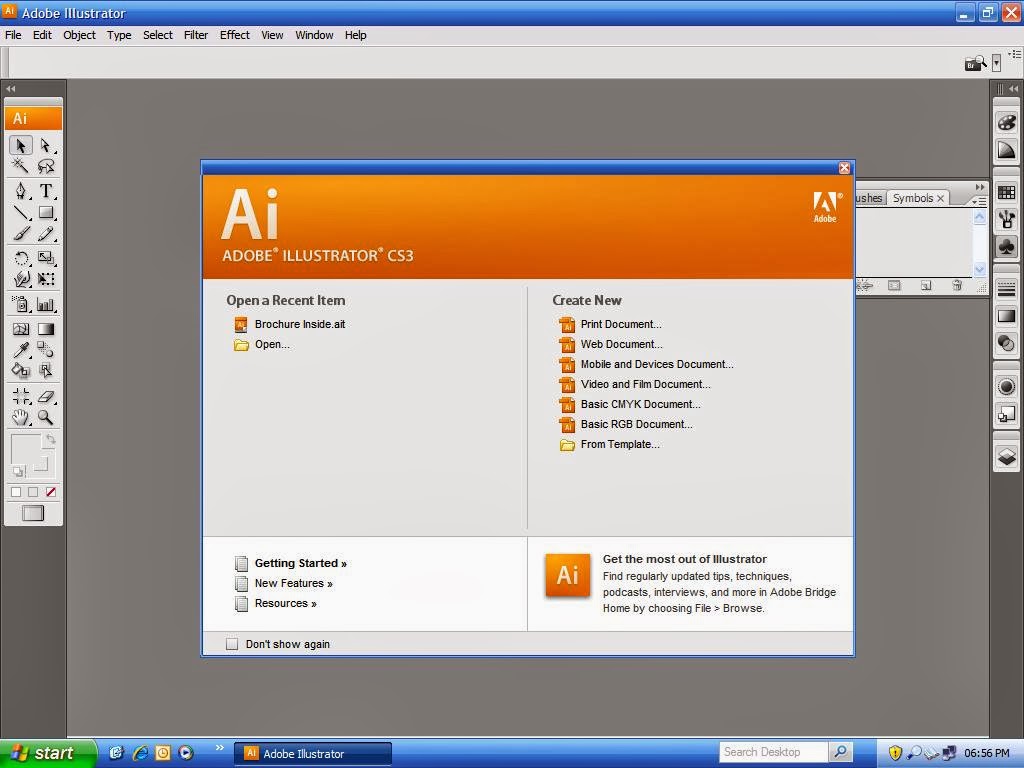Activate the Type tool
Screen dimensions: 1024x768
(46, 191)
